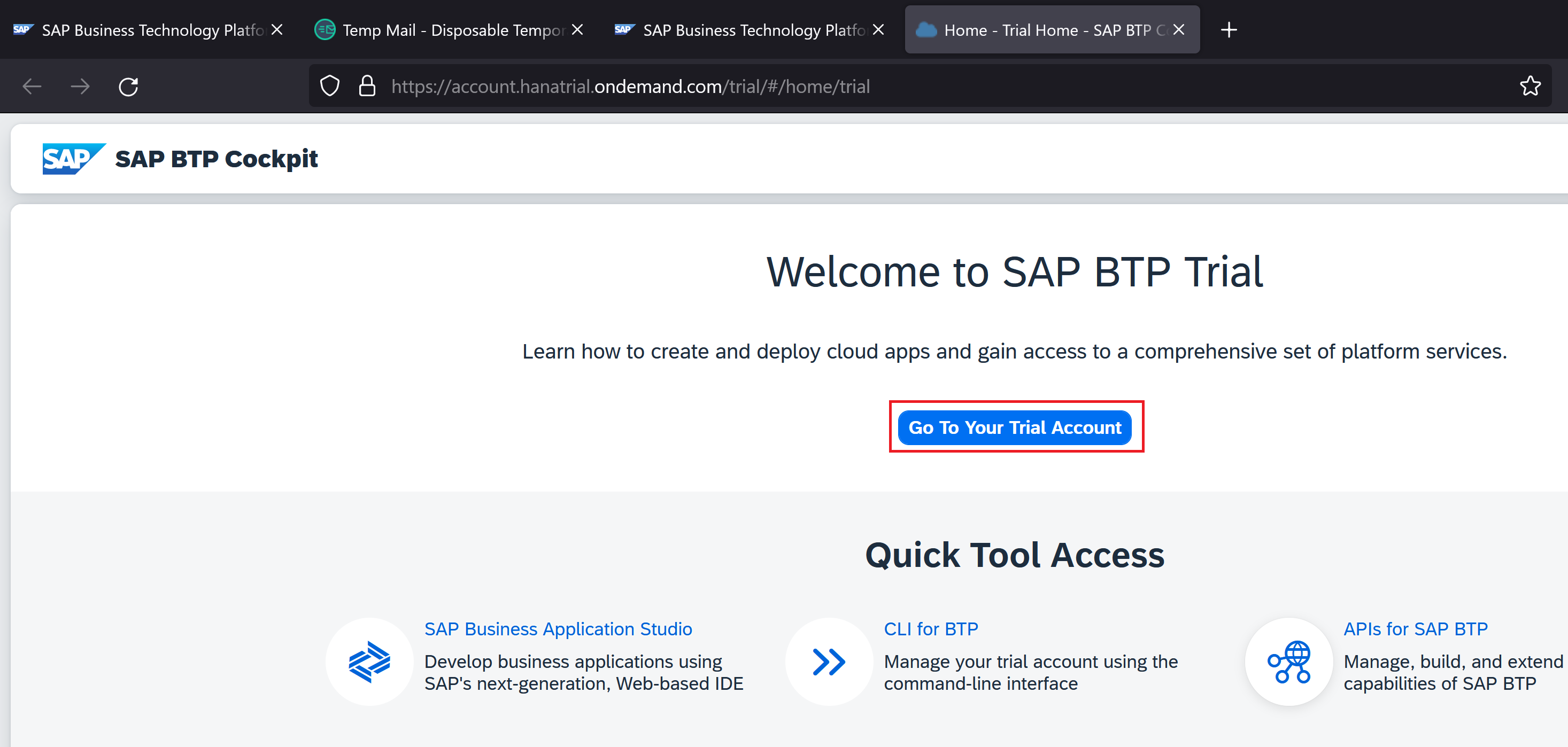Viewport: 1568px width, 747px height.
Task: Go back to the previous page
Action: point(32,87)
